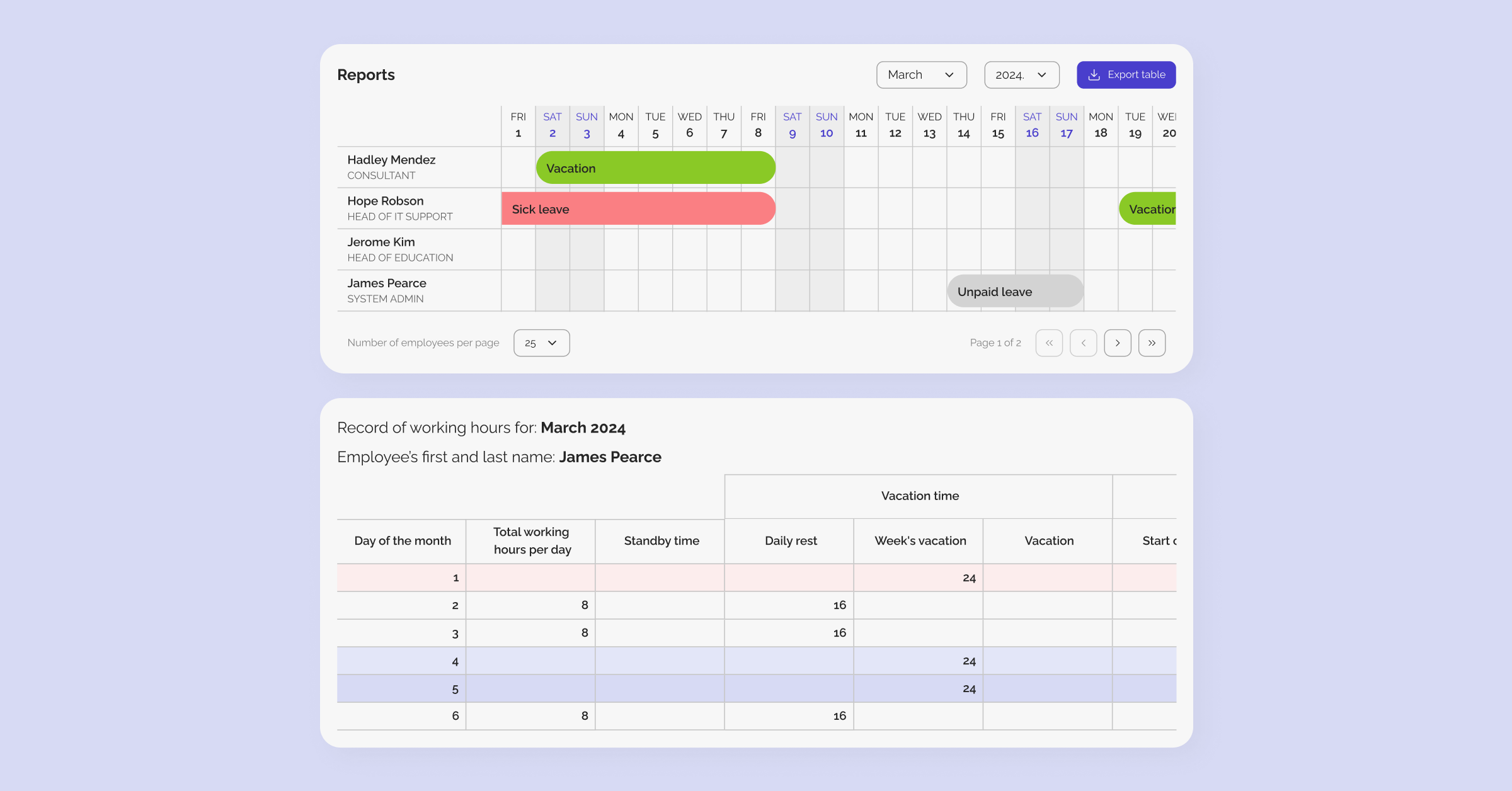Select the day 5 row in table
Image resolution: width=1512 pixels, height=791 pixels.
point(455,689)
